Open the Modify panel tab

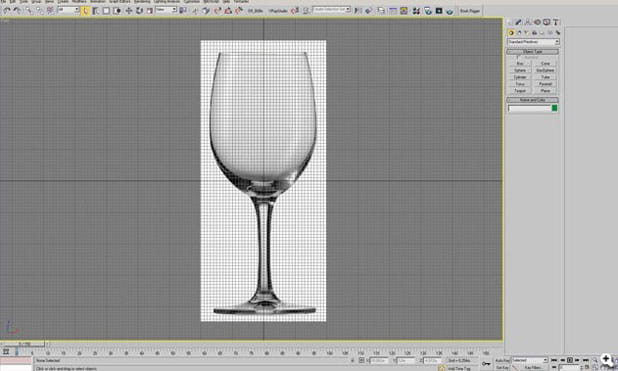click(519, 22)
